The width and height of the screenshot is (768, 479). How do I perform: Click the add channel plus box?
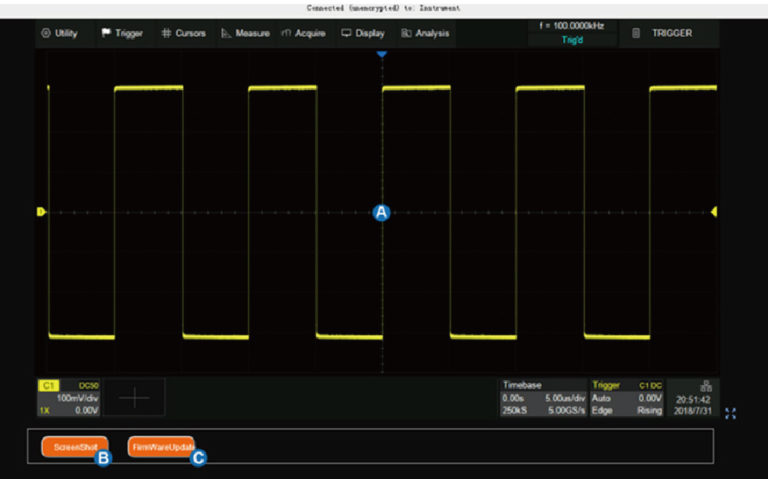click(x=135, y=397)
